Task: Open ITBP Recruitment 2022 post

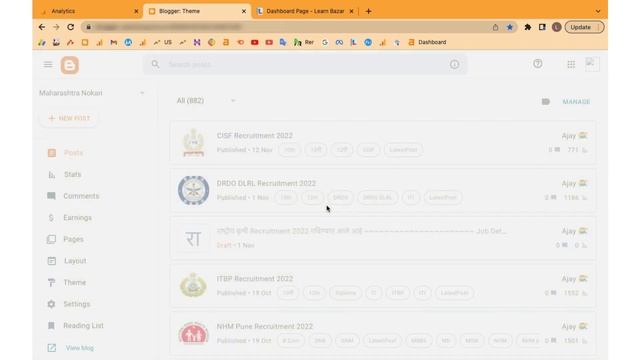Action: [255, 279]
